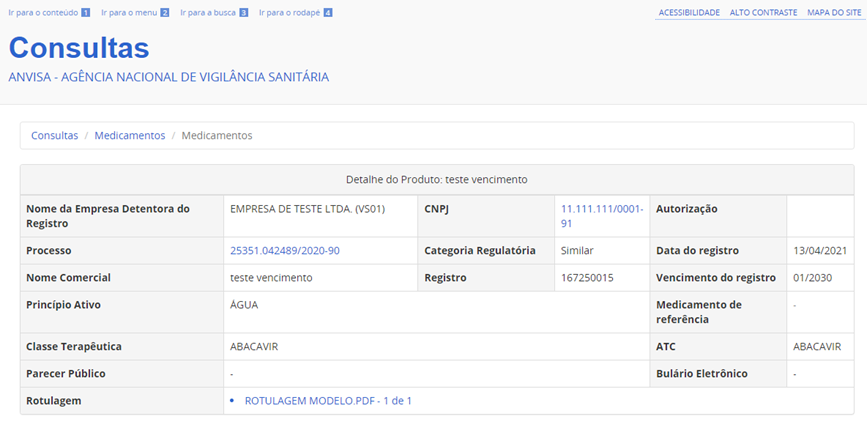Image resolution: width=867 pixels, height=422 pixels.
Task: Click the large 'Consultas' page title
Action: pos(79,48)
